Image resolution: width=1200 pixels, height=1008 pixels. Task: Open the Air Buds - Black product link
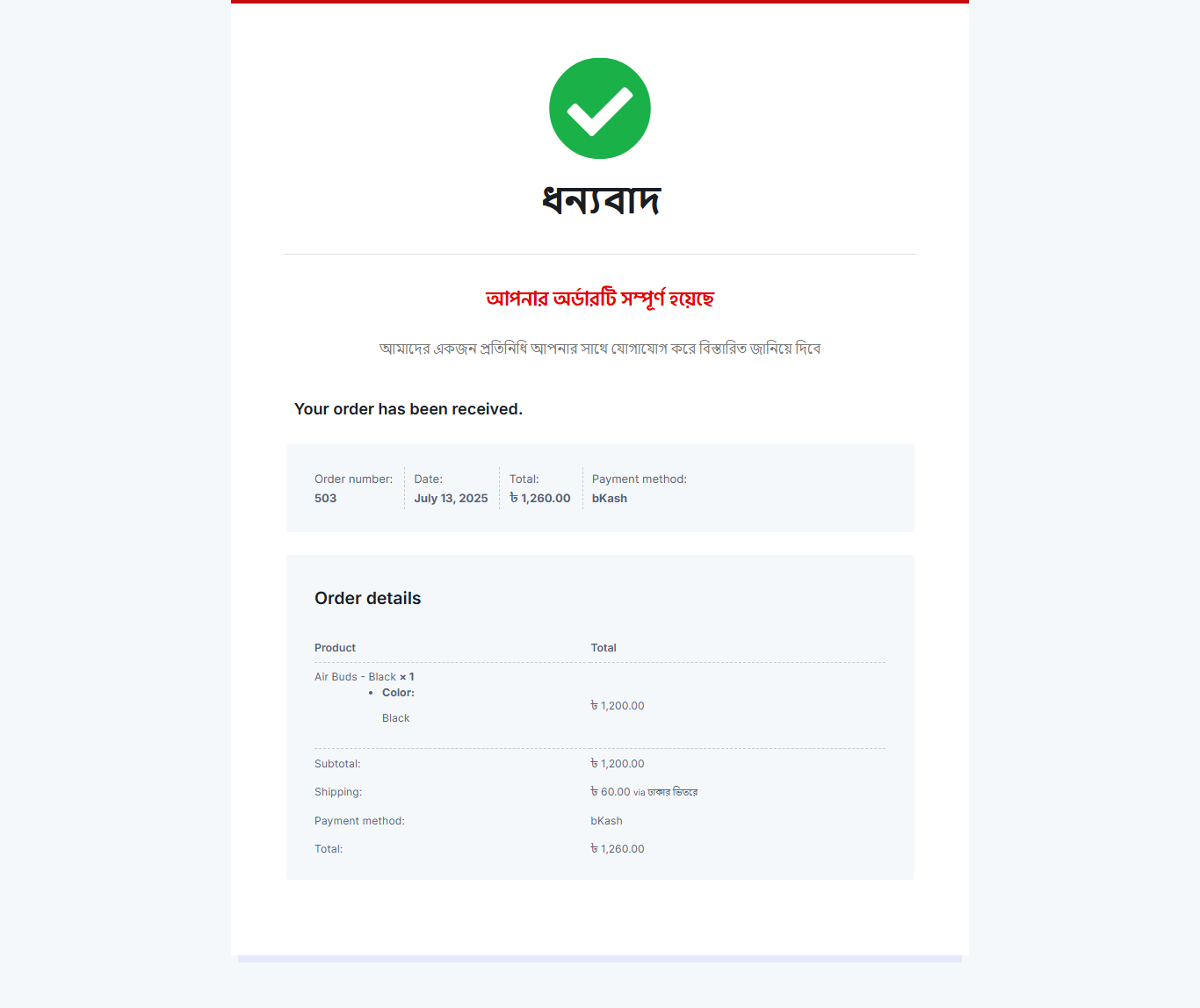[355, 677]
